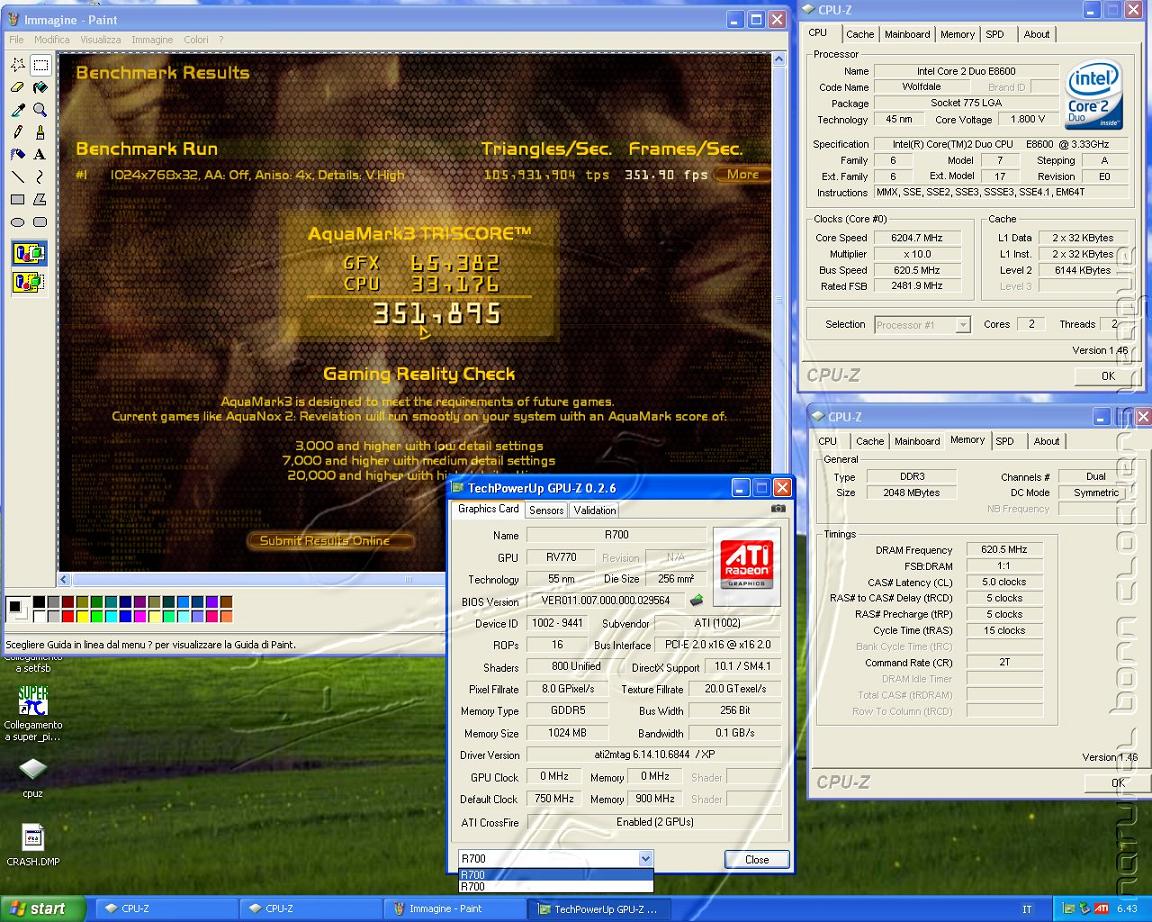Select the Super PI desktop shortcut icon
Screen dimensions: 1152x922
(32, 701)
